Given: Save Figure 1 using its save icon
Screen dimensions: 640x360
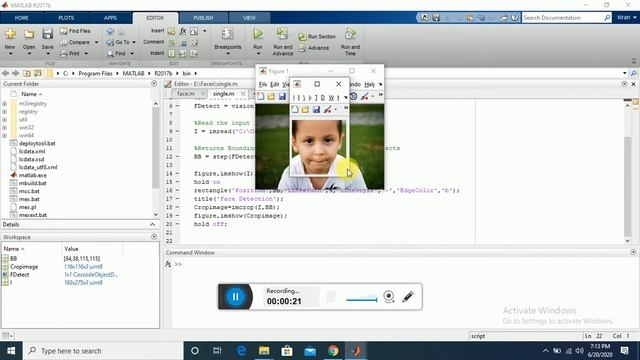Looking at the screenshot, I should pyautogui.click(x=282, y=97).
